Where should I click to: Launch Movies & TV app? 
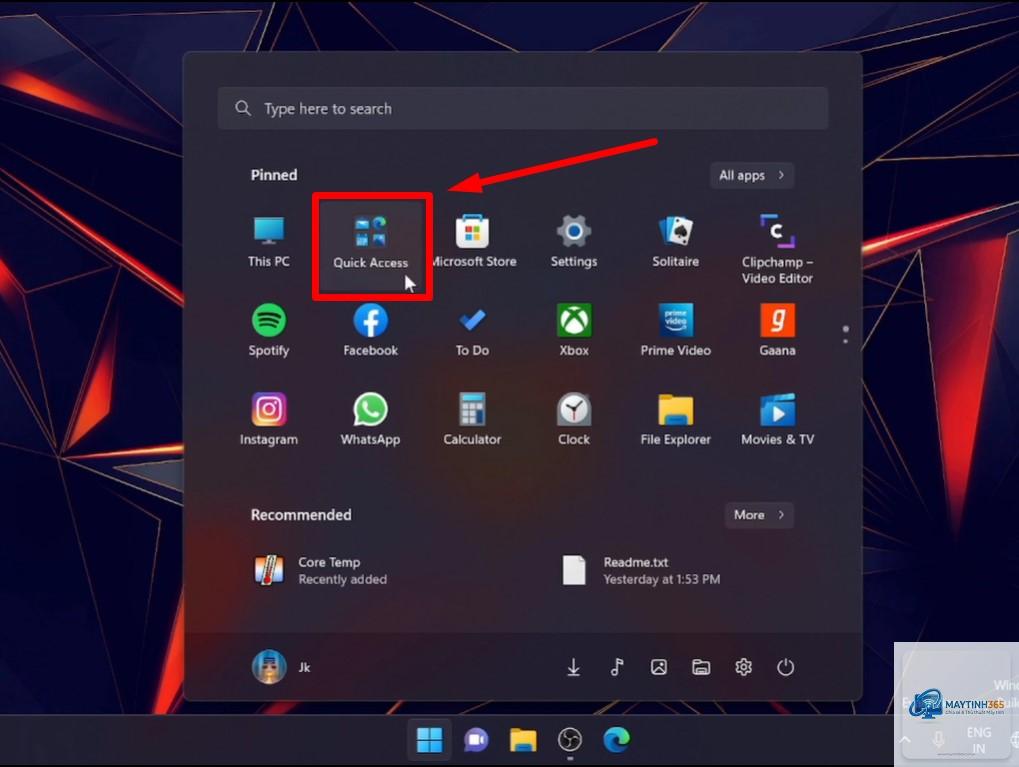tap(777, 420)
